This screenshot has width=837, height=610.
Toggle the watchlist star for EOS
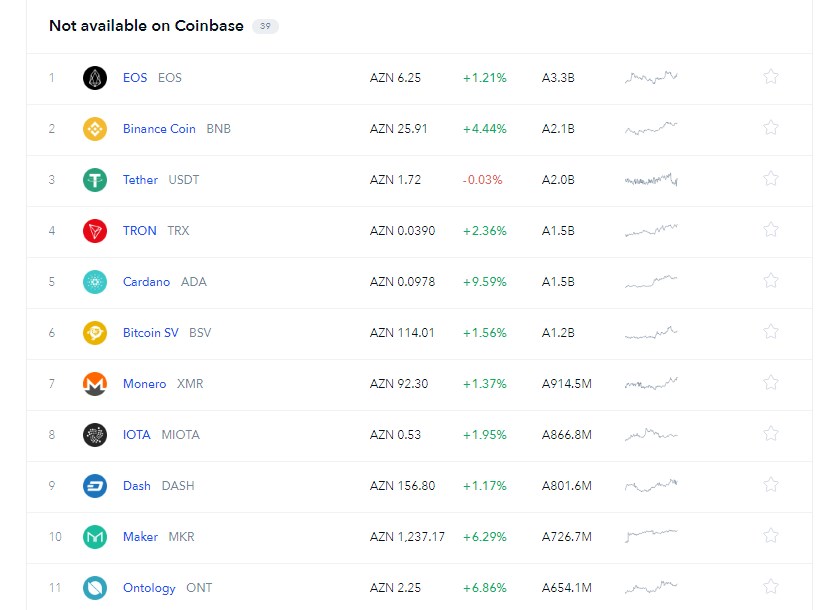771,77
